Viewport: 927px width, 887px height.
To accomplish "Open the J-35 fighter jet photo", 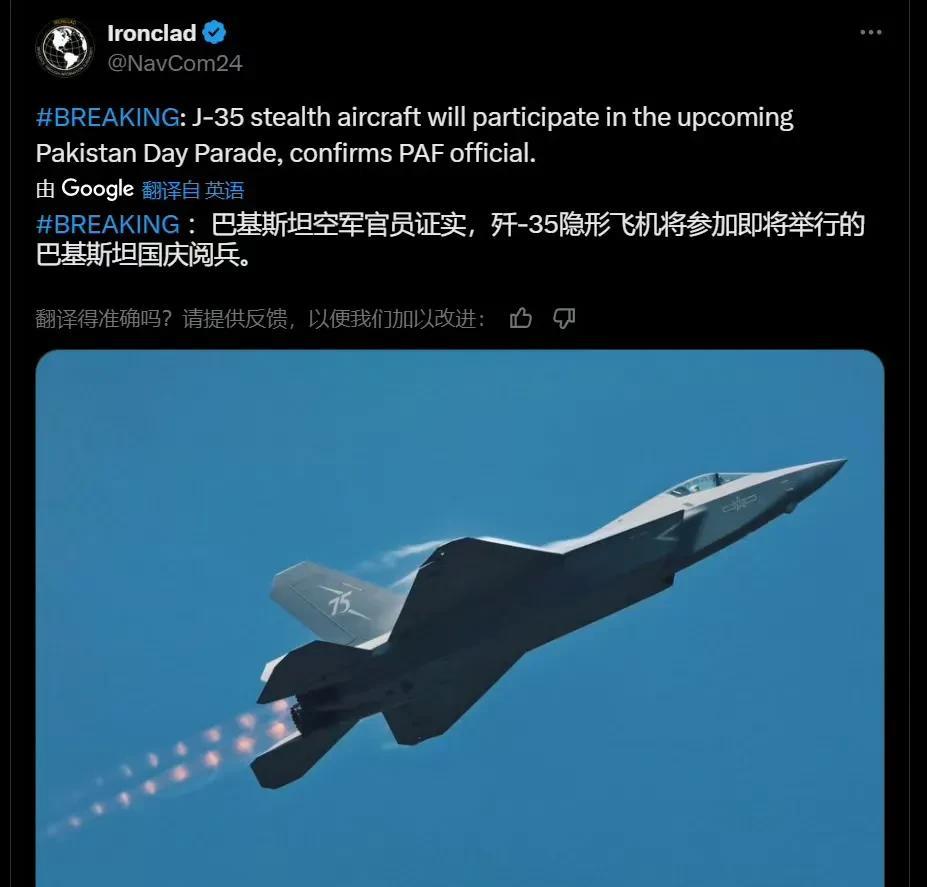I will point(460,618).
